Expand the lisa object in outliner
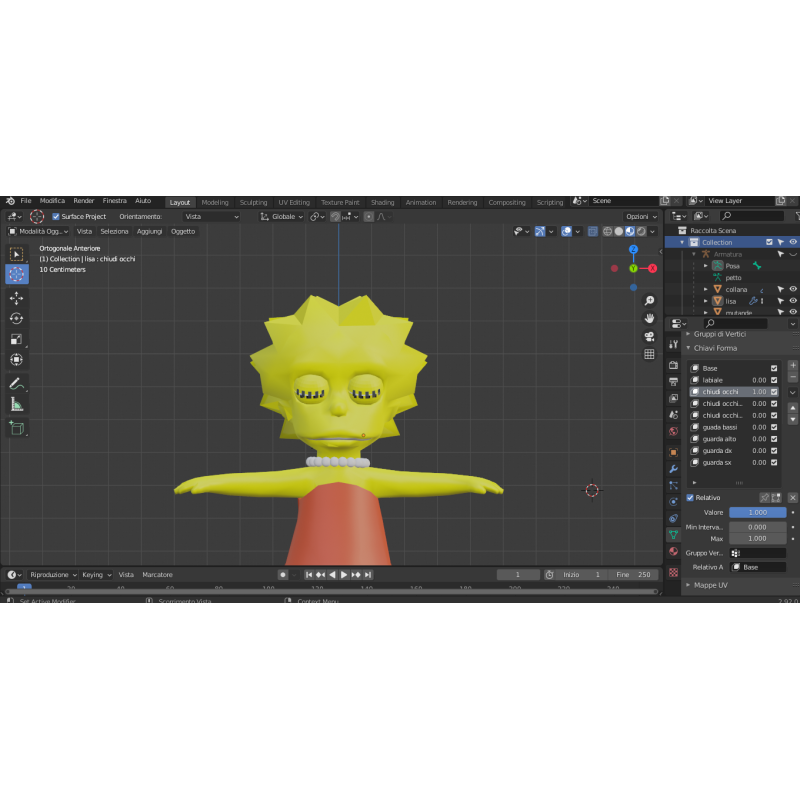The width and height of the screenshot is (800, 800). click(x=706, y=301)
